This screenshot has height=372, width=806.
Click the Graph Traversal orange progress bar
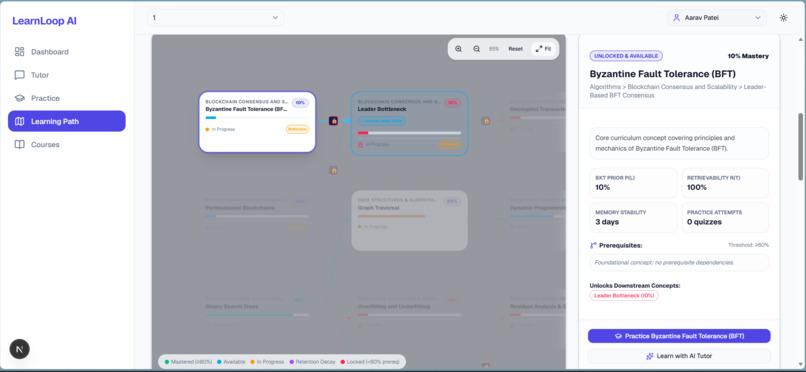pos(409,216)
